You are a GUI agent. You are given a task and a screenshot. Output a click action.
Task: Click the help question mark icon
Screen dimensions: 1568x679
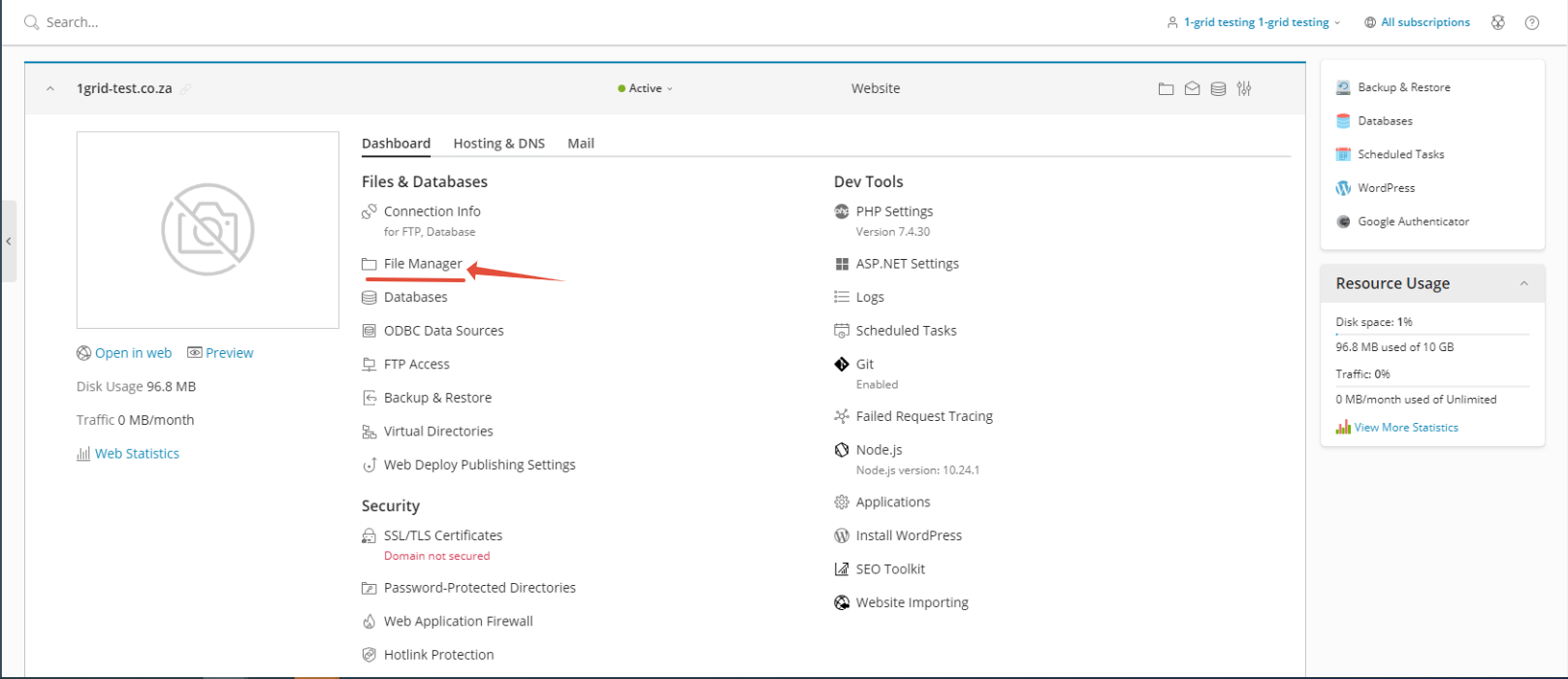coord(1532,22)
